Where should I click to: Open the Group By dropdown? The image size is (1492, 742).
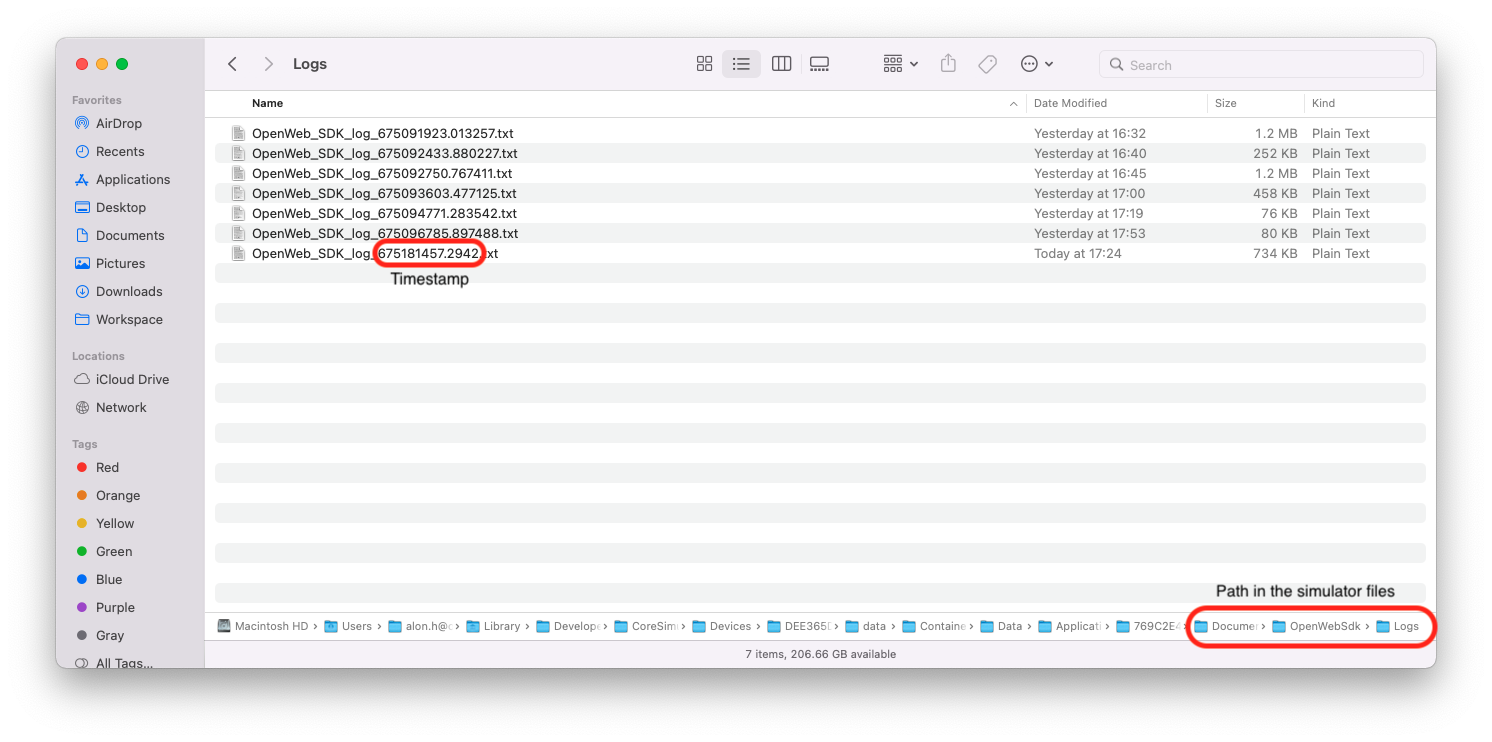click(900, 64)
